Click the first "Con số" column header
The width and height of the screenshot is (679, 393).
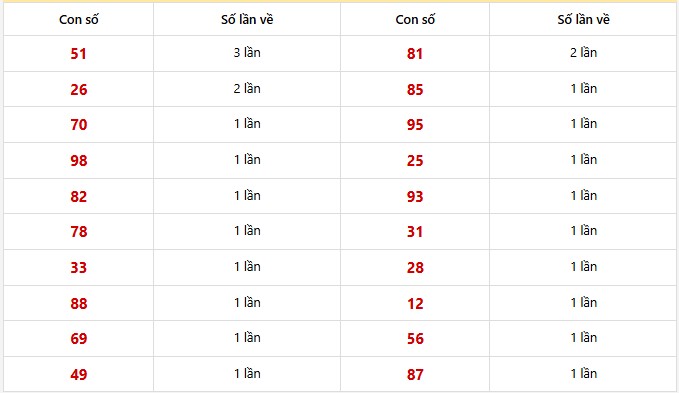point(78,19)
